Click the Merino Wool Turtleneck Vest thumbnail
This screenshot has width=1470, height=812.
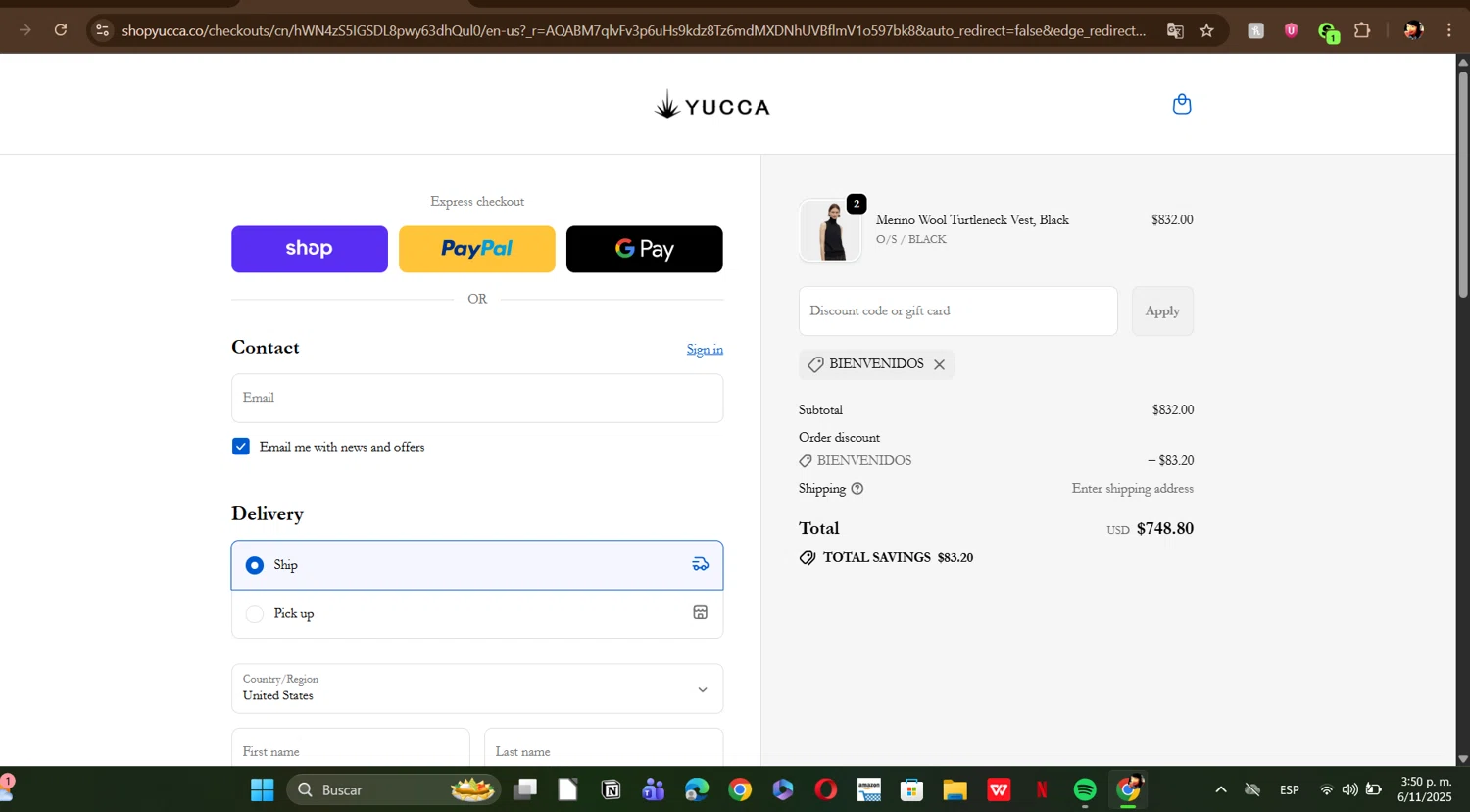pos(830,230)
